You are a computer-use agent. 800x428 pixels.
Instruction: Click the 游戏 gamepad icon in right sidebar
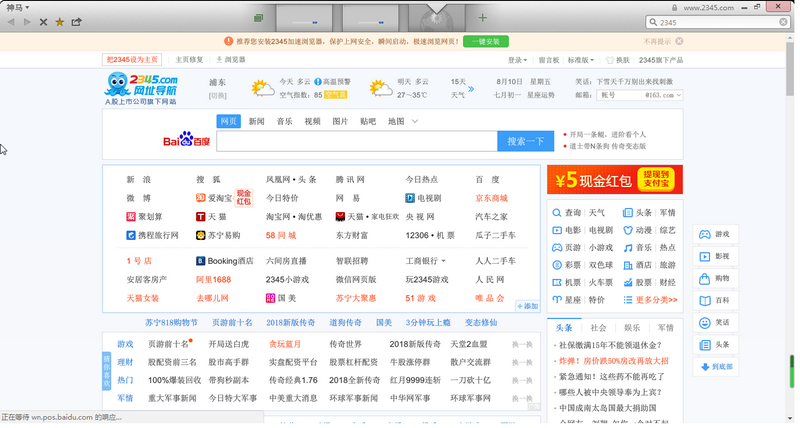(x=705, y=234)
